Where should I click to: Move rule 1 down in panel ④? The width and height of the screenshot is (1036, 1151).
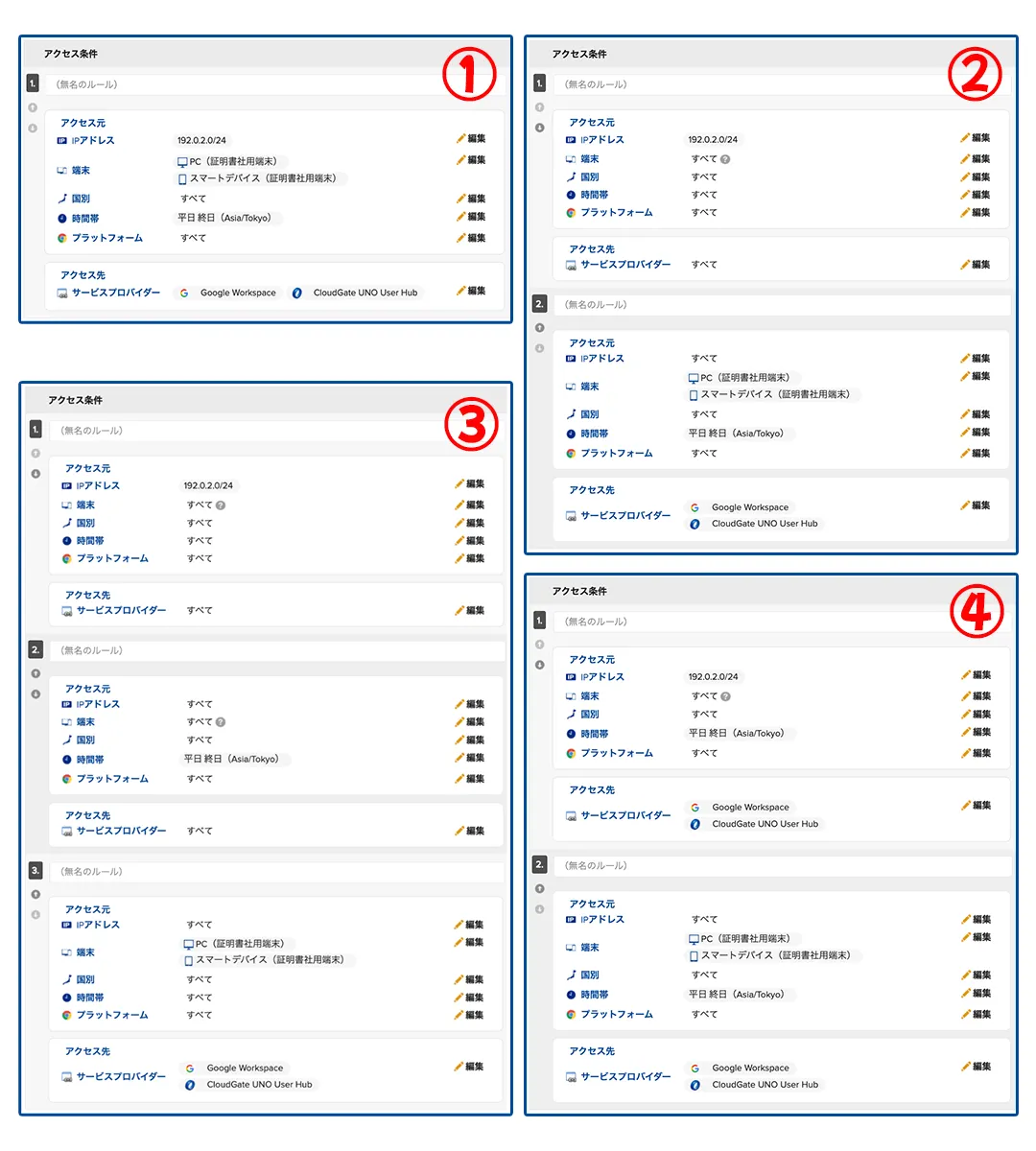[540, 665]
